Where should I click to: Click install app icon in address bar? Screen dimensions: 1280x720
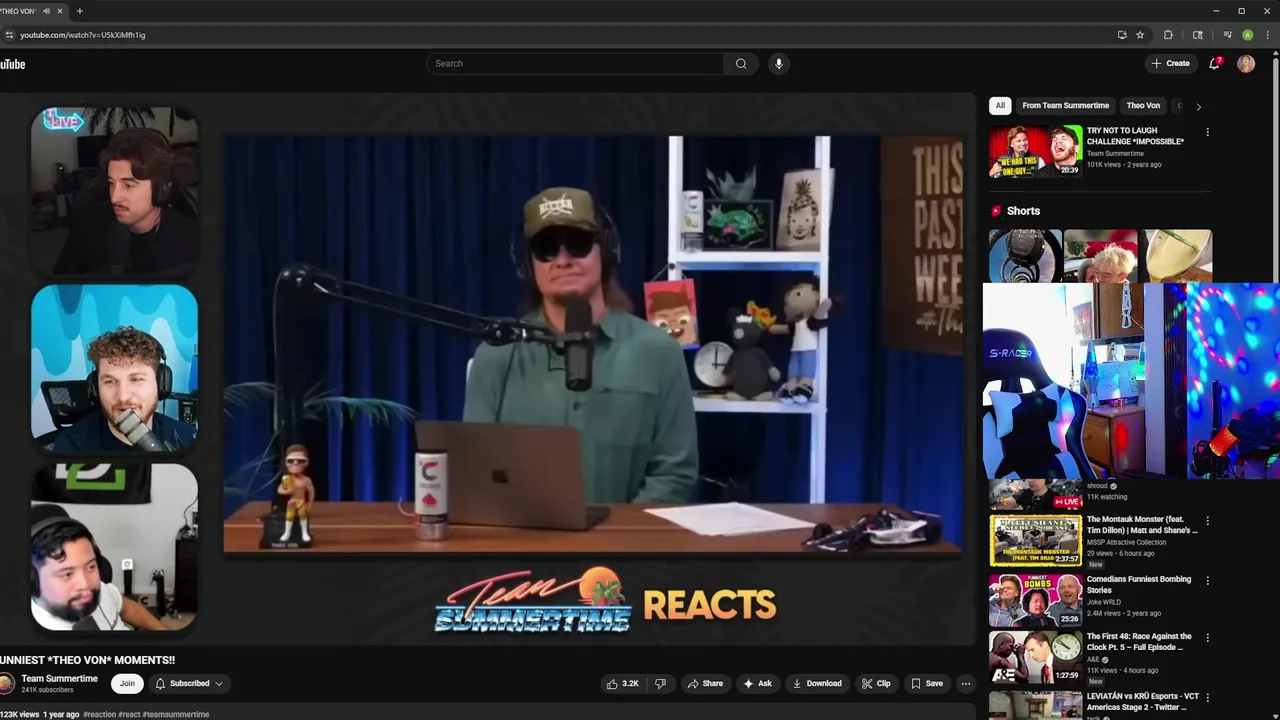[x=1122, y=35]
